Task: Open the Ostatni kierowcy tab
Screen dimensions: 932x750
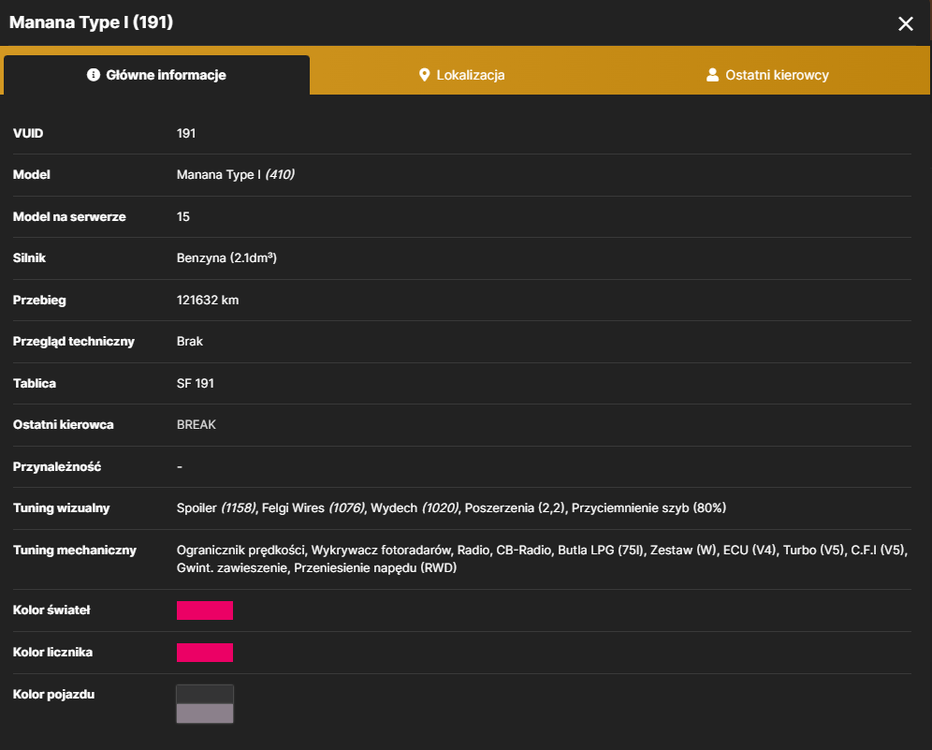Action: click(x=767, y=75)
